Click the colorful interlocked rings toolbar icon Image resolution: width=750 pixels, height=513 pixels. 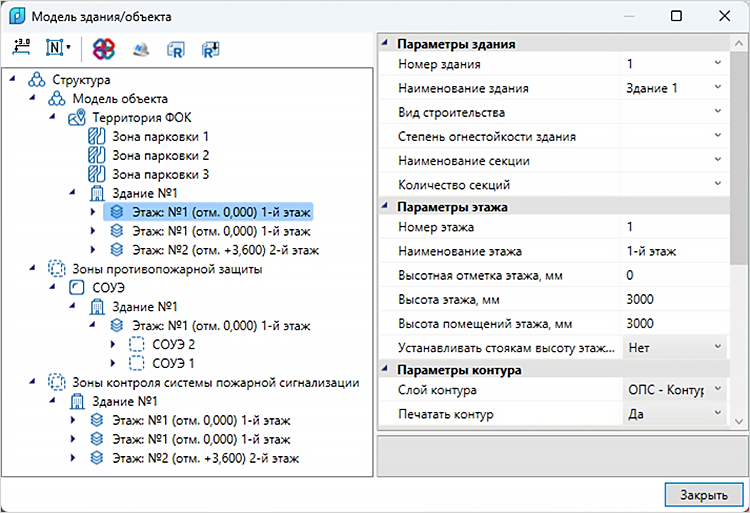104,49
